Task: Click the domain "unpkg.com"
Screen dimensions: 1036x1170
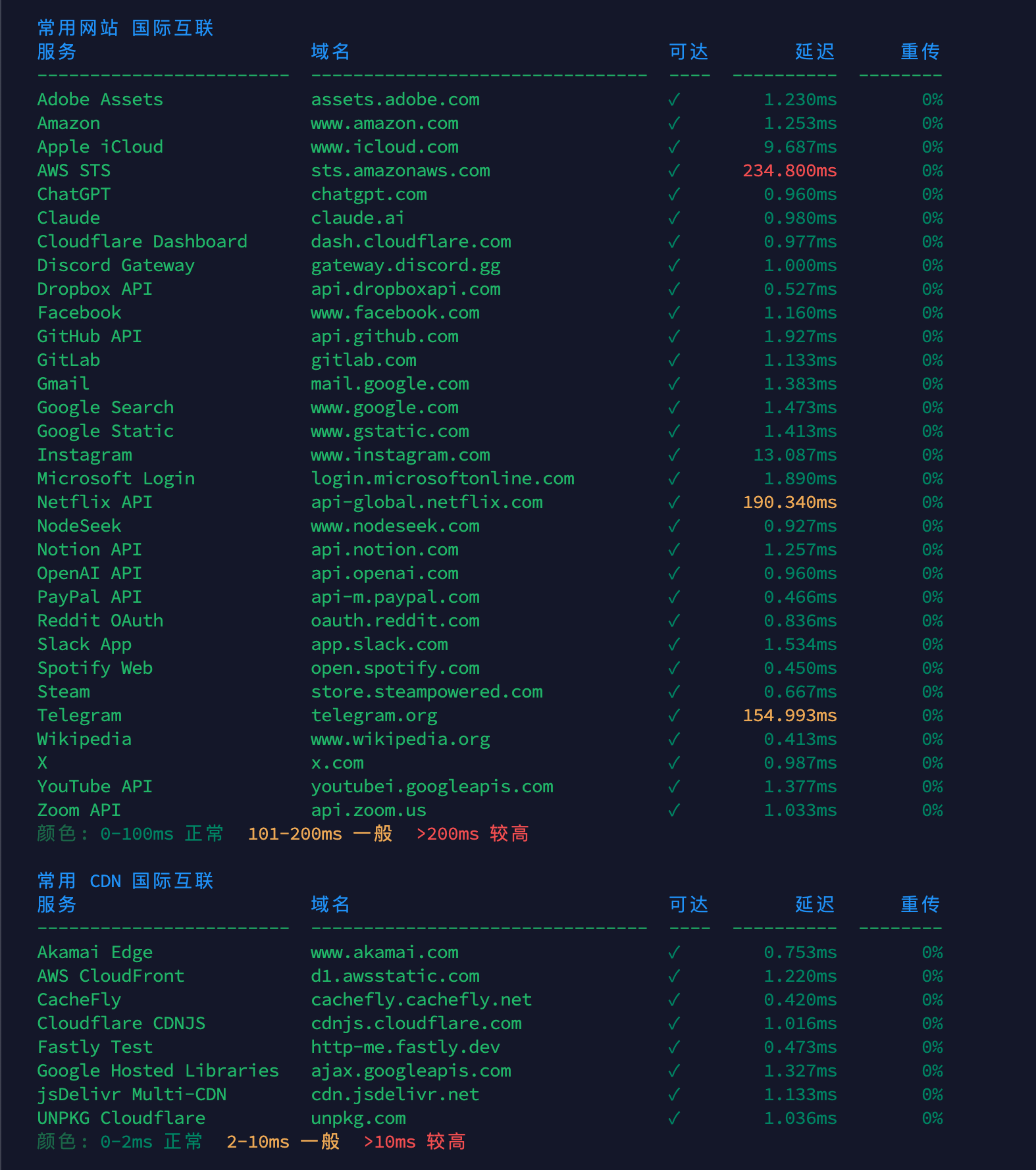Action: coord(358,1118)
